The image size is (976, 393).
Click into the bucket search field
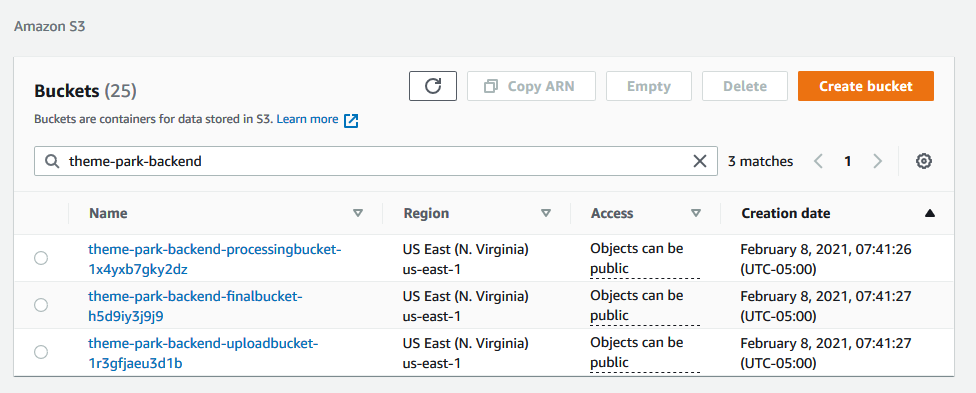(x=375, y=161)
